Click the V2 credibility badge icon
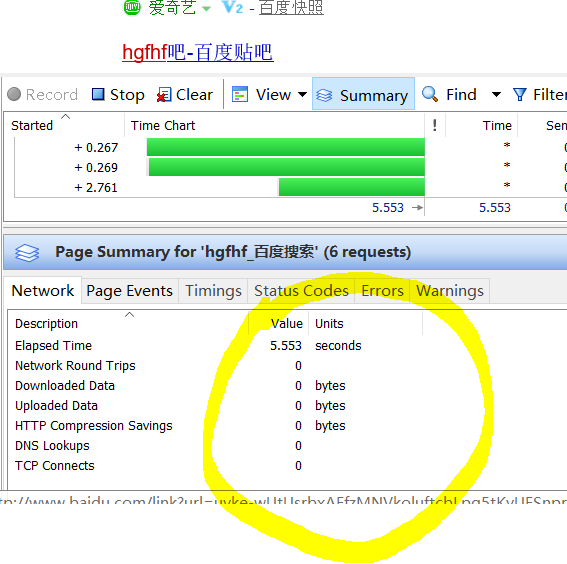This screenshot has height=564, width=567. pos(233,7)
